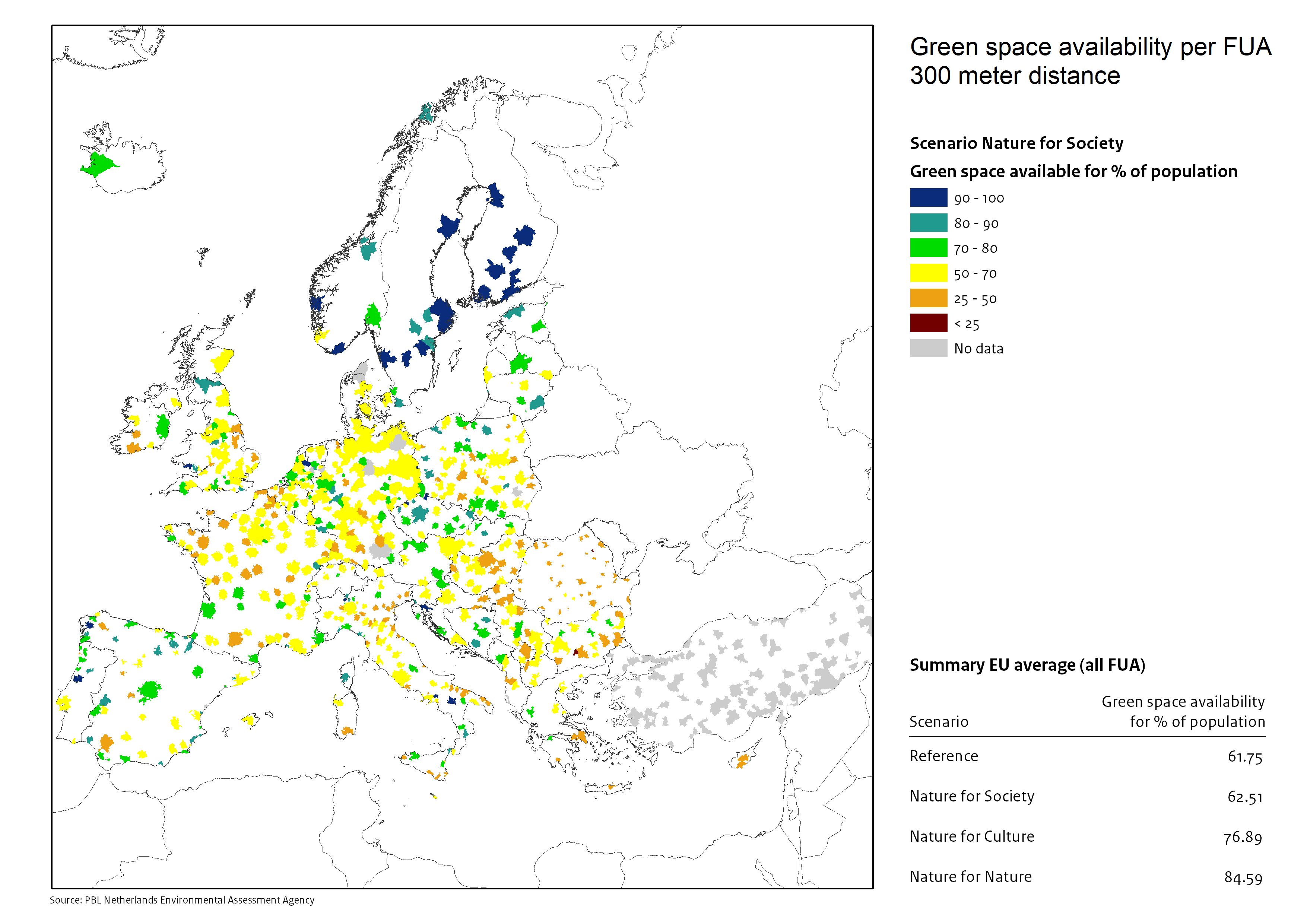Click the subtitle '300 meter distance'
1307x924 pixels.
pyautogui.click(x=1015, y=76)
